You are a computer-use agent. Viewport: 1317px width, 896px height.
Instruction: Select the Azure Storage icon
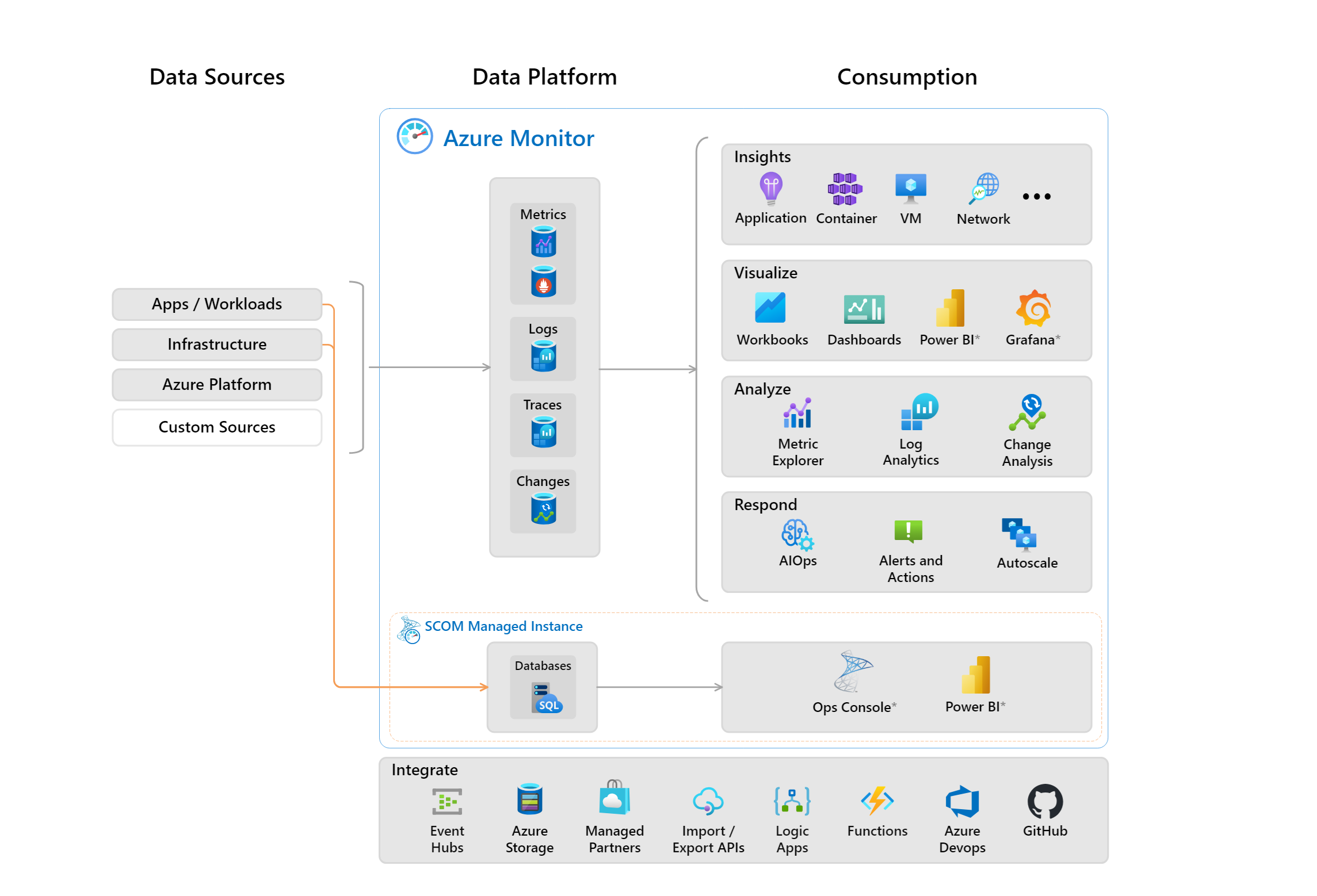[529, 799]
